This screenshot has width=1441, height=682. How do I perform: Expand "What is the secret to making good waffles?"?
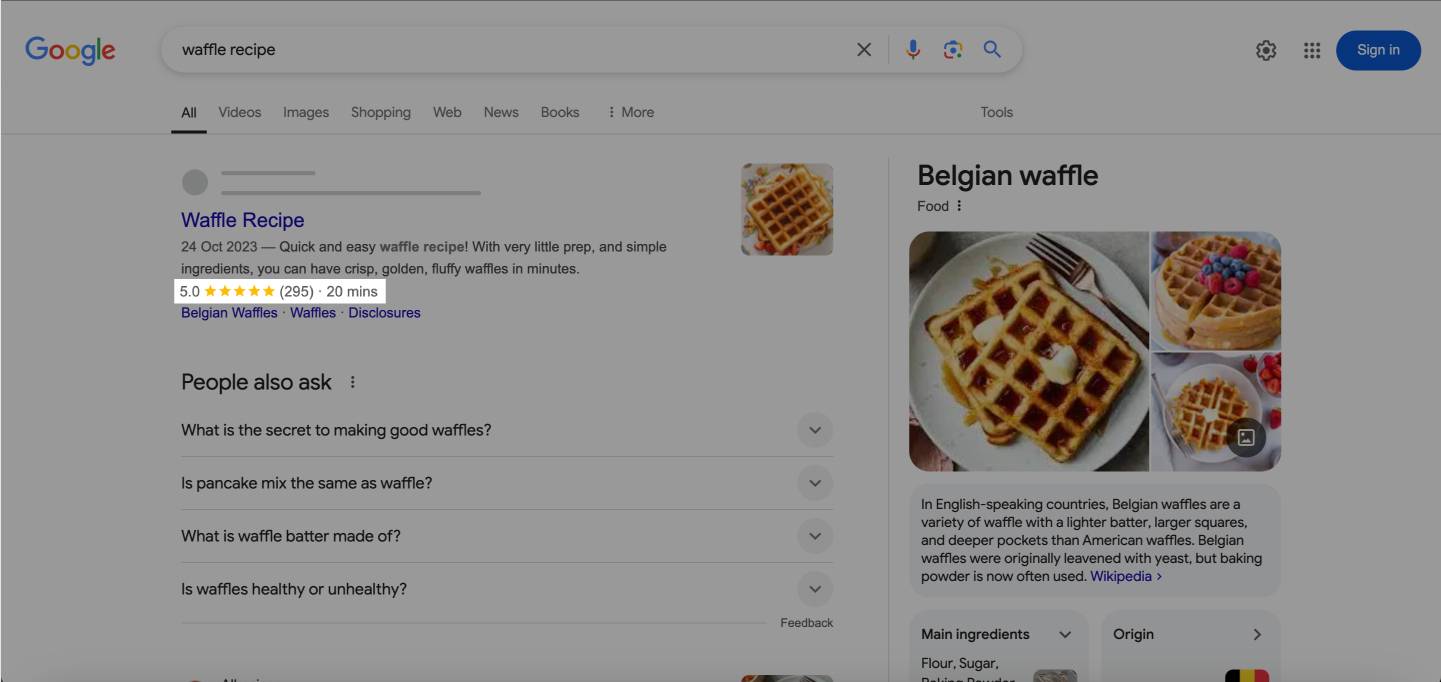[x=814, y=430]
